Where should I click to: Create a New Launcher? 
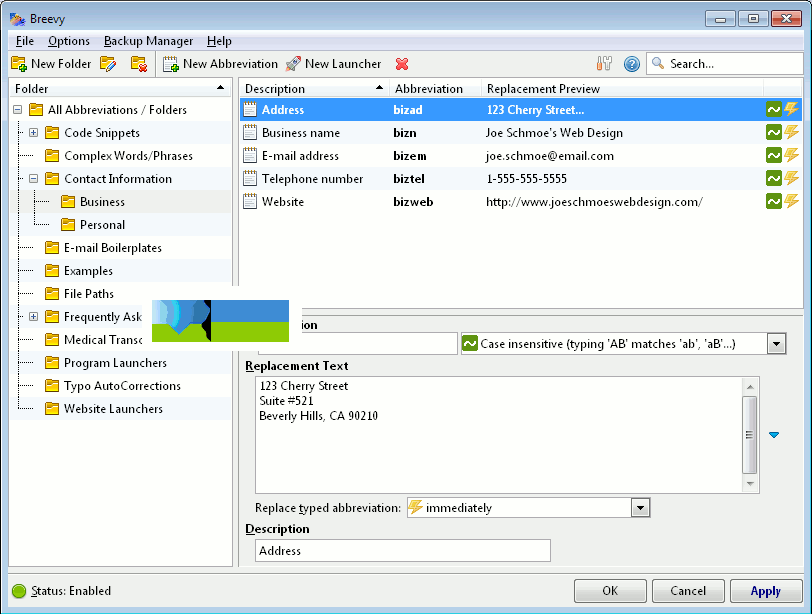pyautogui.click(x=333, y=64)
